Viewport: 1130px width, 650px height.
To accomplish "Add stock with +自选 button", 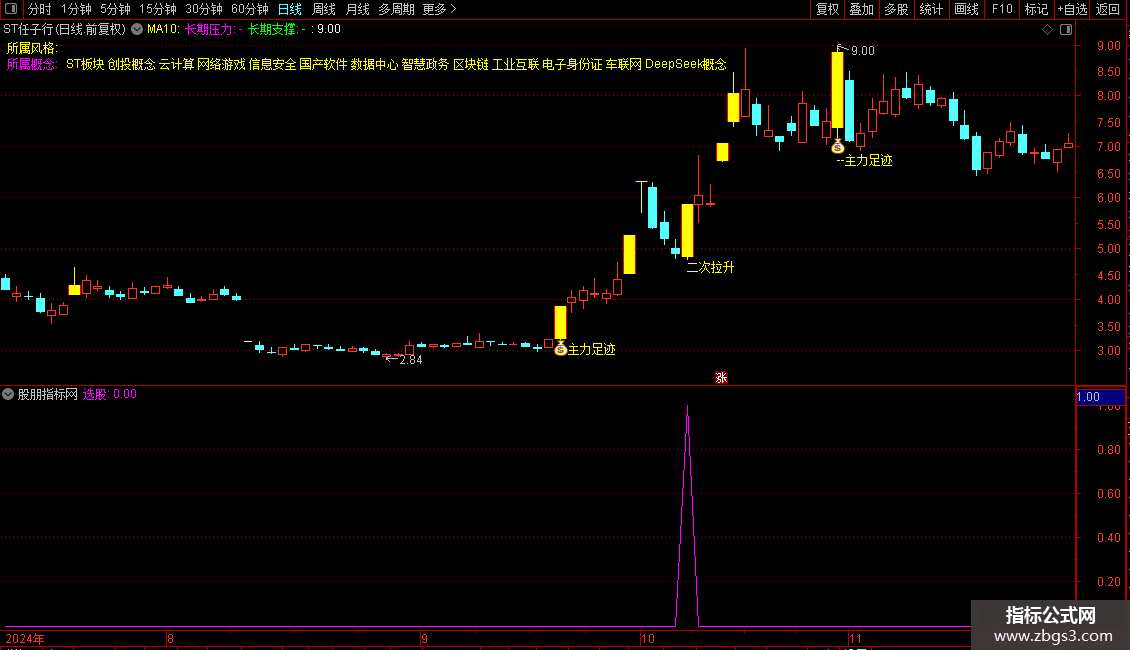I will (x=1072, y=9).
